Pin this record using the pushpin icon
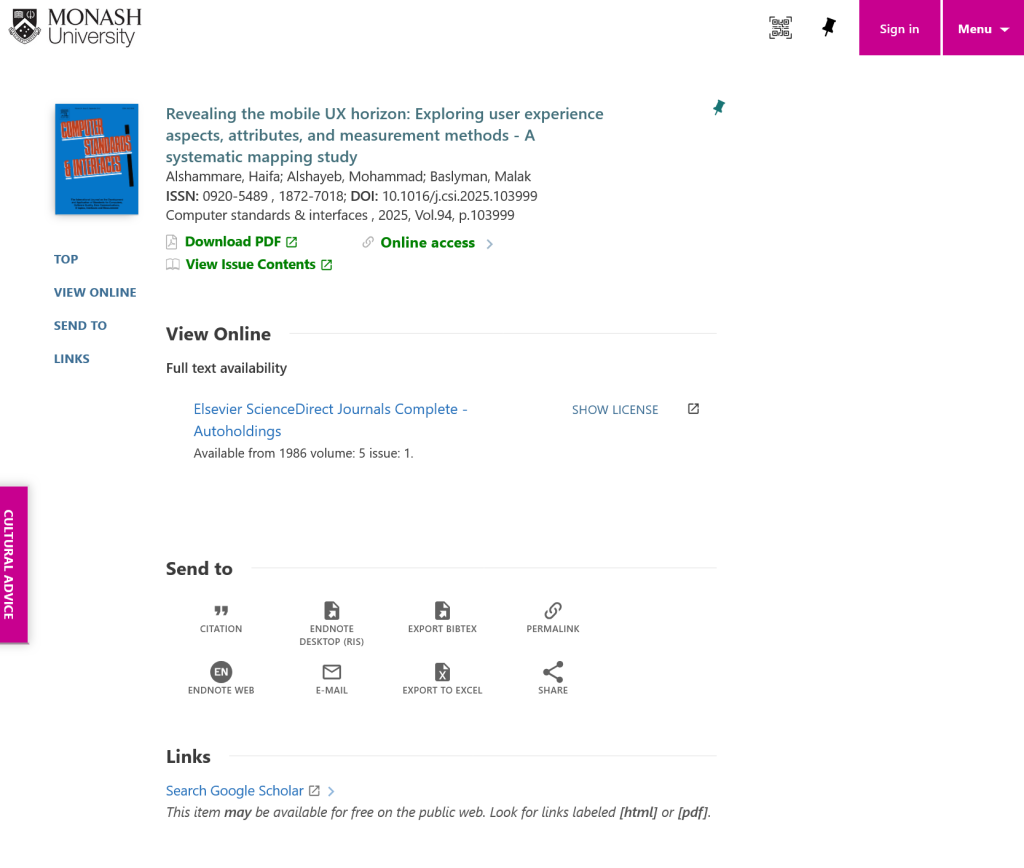Viewport: 1024px width, 868px height. [718, 107]
